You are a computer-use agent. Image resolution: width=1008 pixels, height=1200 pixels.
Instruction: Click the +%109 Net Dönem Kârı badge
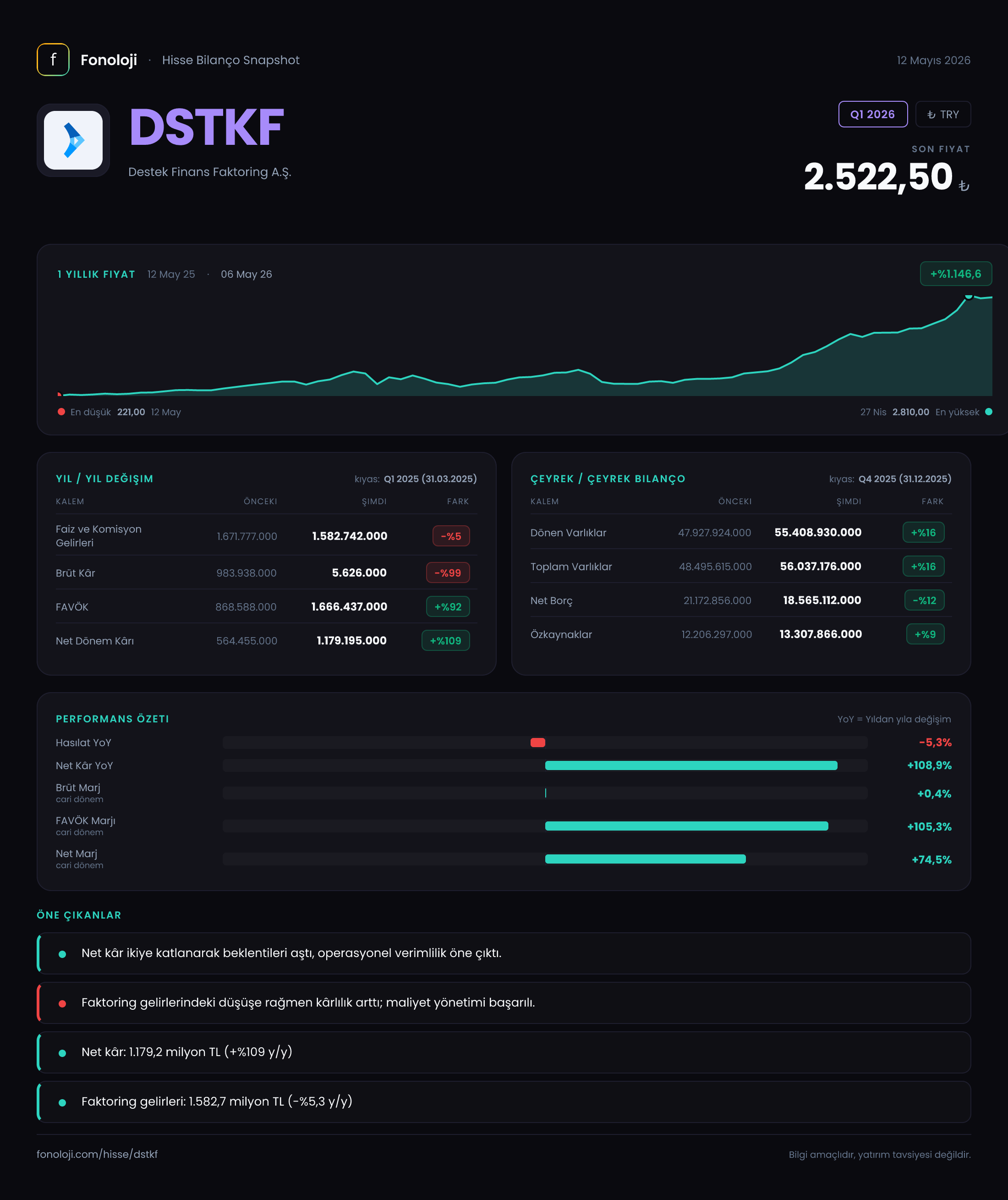[445, 640]
